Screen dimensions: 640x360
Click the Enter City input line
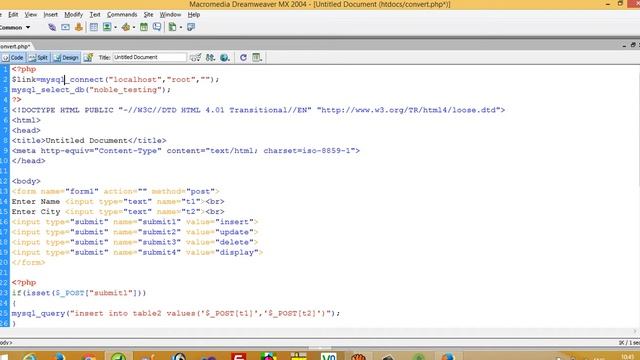(118, 212)
